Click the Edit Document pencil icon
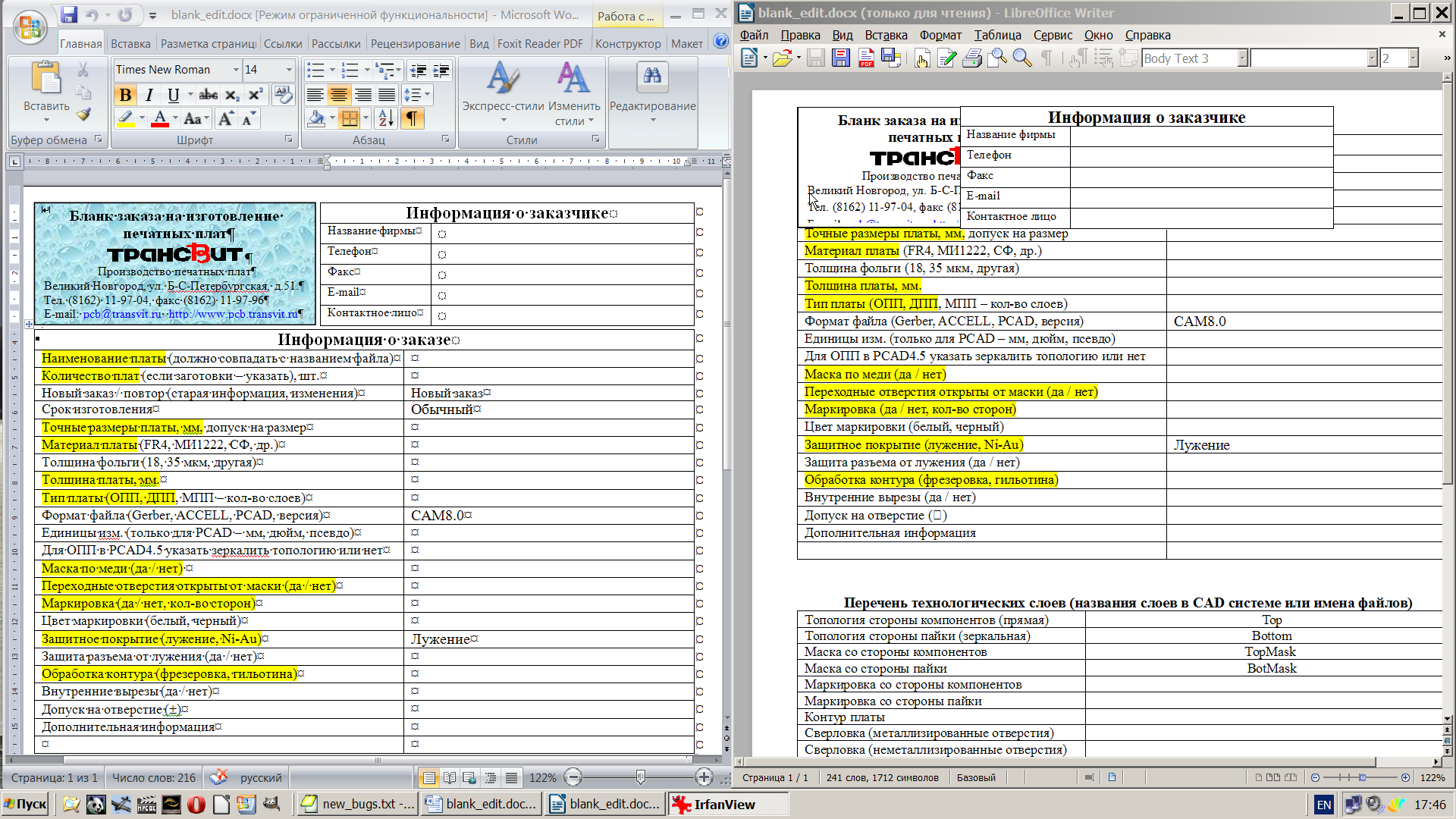This screenshot has height=819, width=1456. point(946,58)
